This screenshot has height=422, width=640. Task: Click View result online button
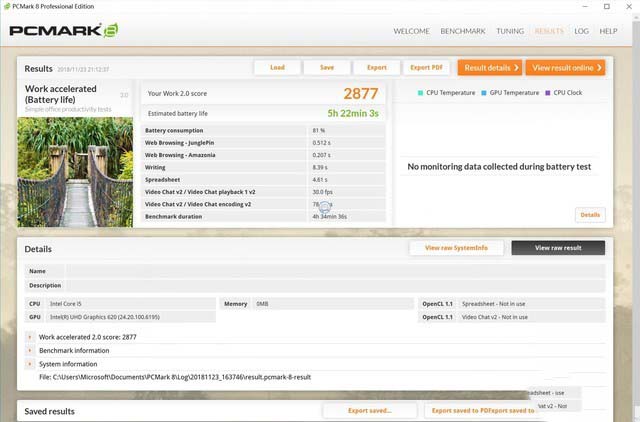click(565, 68)
